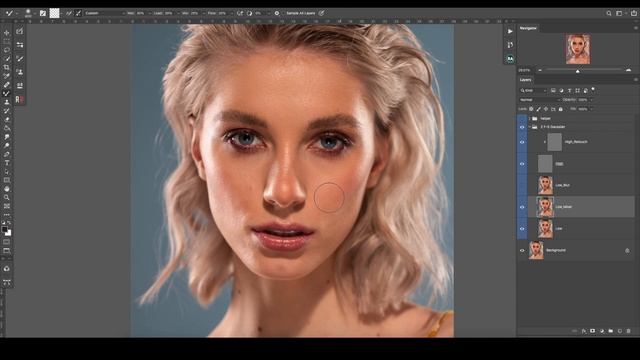Adjust the Navigator zoom slider
The image size is (640, 360).
(578, 71)
